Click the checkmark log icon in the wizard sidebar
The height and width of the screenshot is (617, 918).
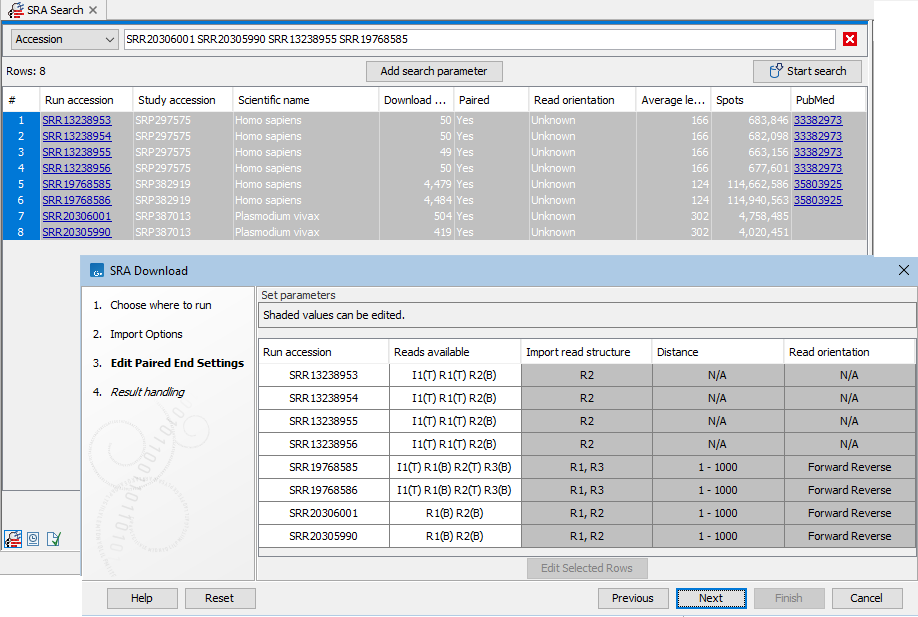click(x=54, y=539)
